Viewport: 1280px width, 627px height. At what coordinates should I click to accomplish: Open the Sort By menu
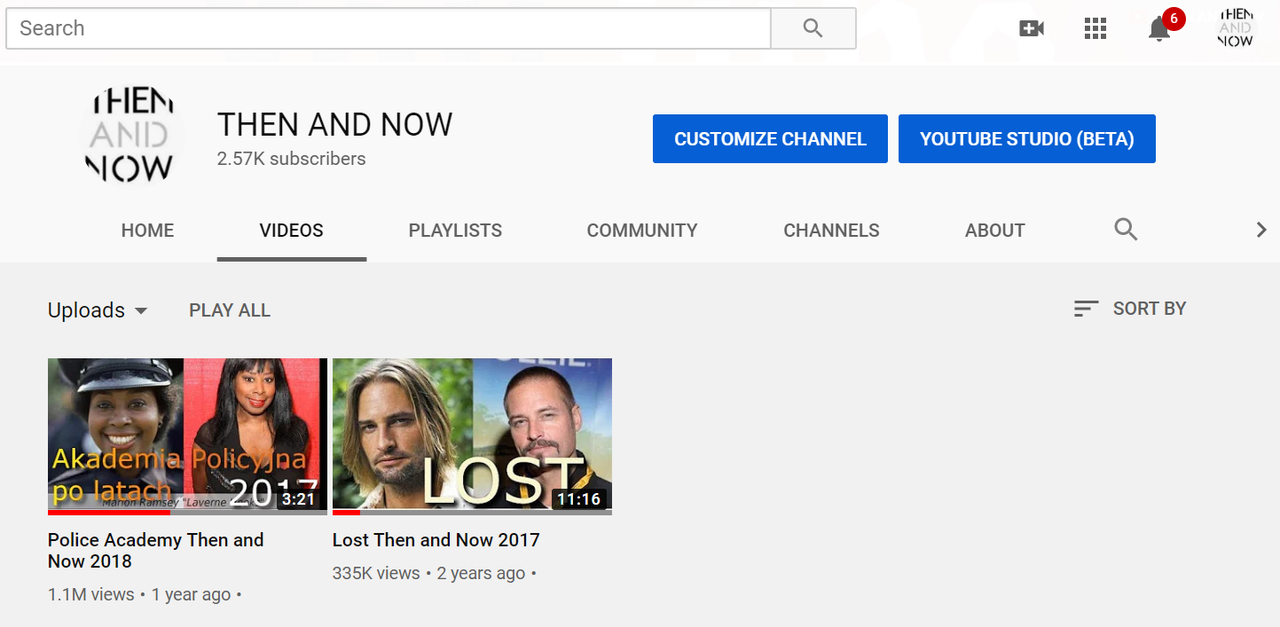click(1130, 308)
